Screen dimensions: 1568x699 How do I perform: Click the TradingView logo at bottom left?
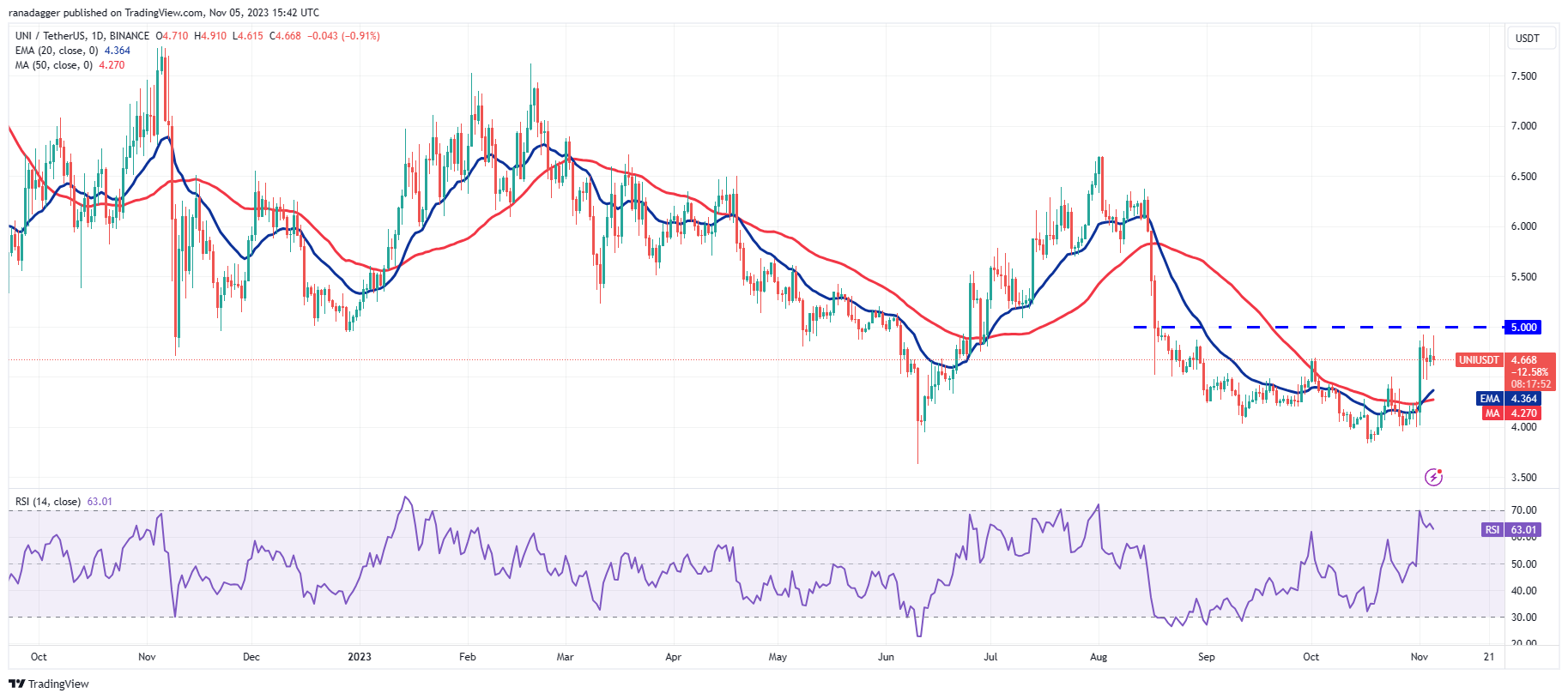pos(17,684)
